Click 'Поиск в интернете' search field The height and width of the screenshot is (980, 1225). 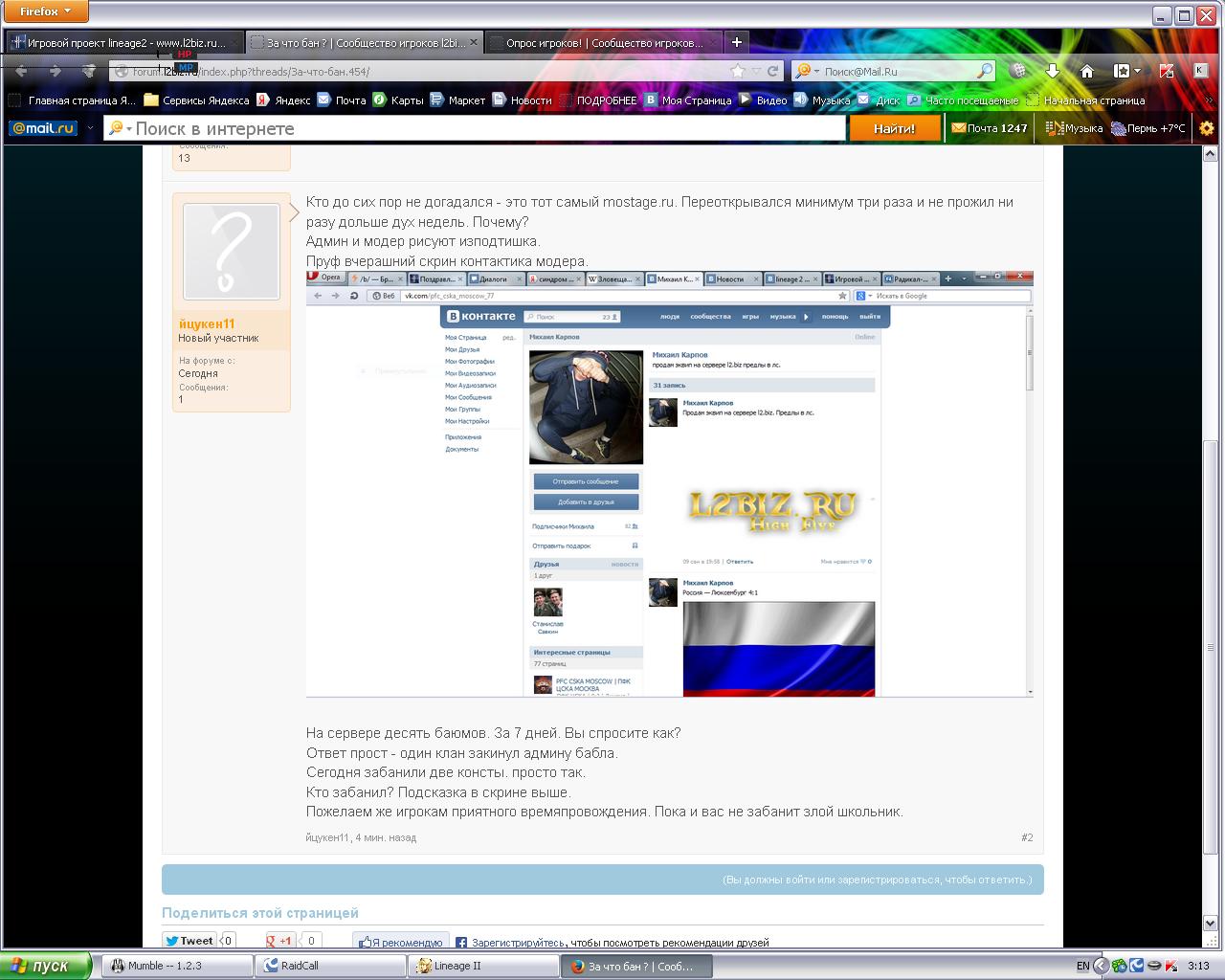[x=488, y=128]
